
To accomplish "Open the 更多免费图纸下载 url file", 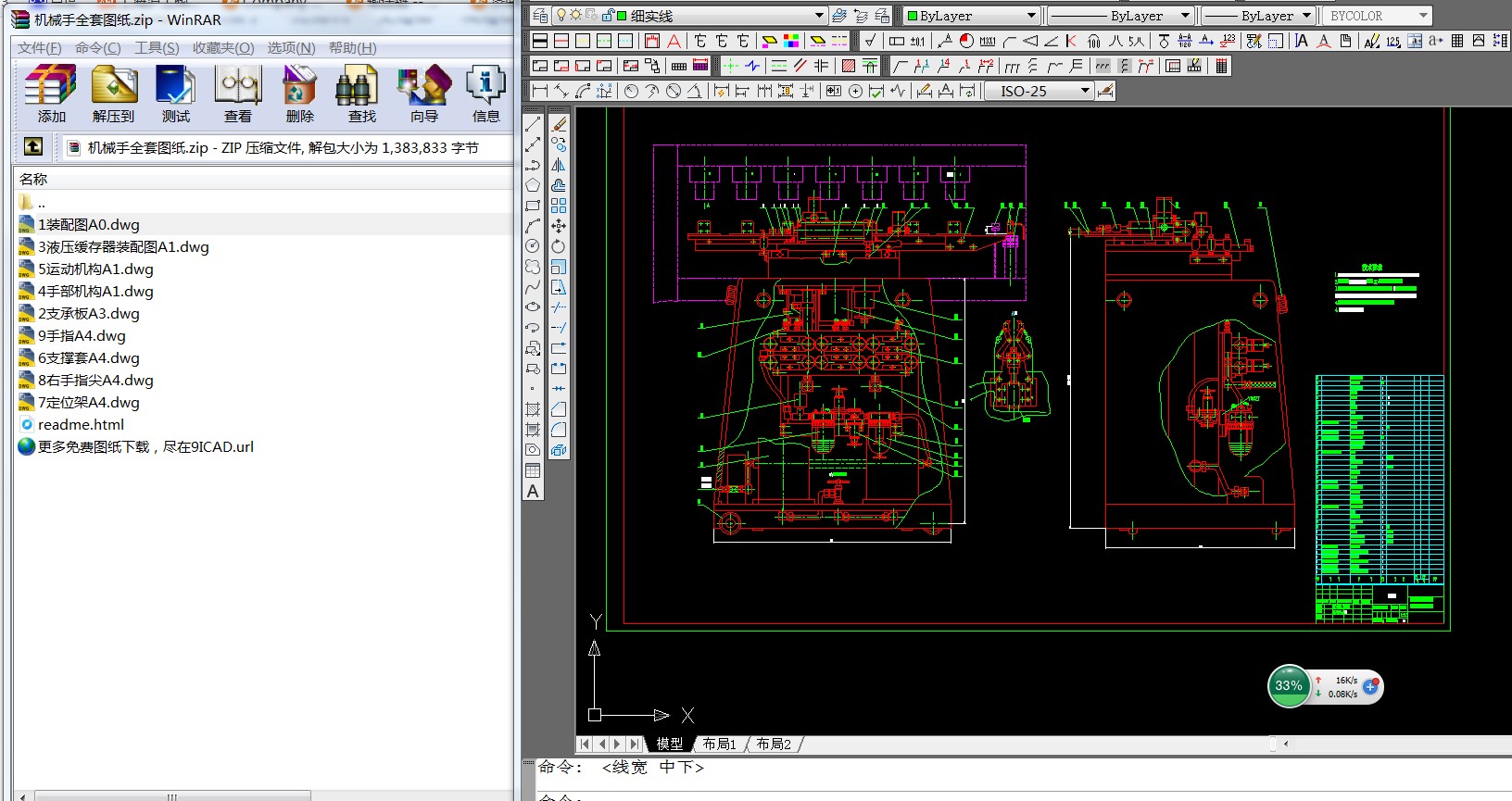I will coord(136,446).
